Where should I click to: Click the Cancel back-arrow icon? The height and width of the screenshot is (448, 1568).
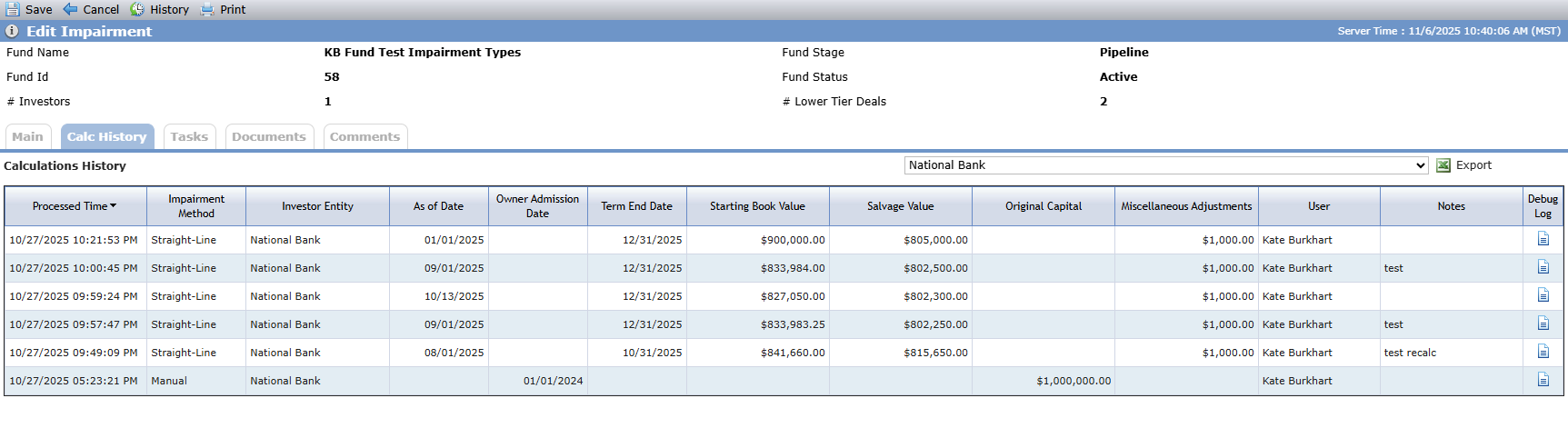(x=70, y=9)
